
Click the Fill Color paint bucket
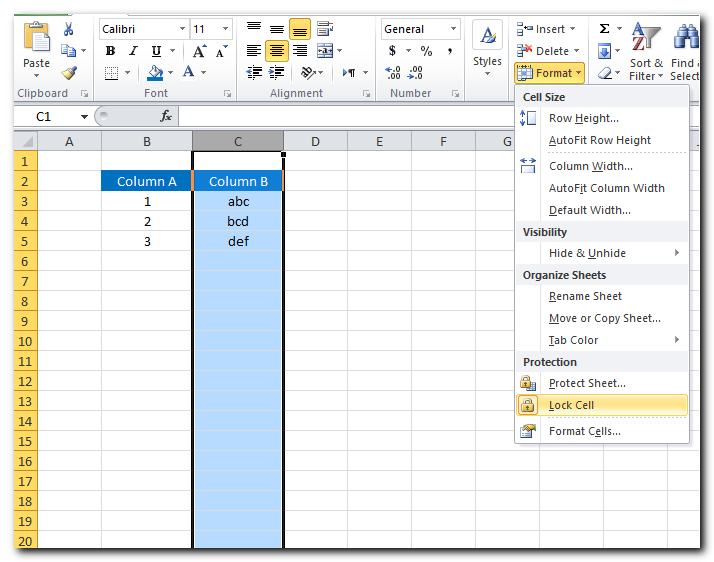tap(154, 73)
